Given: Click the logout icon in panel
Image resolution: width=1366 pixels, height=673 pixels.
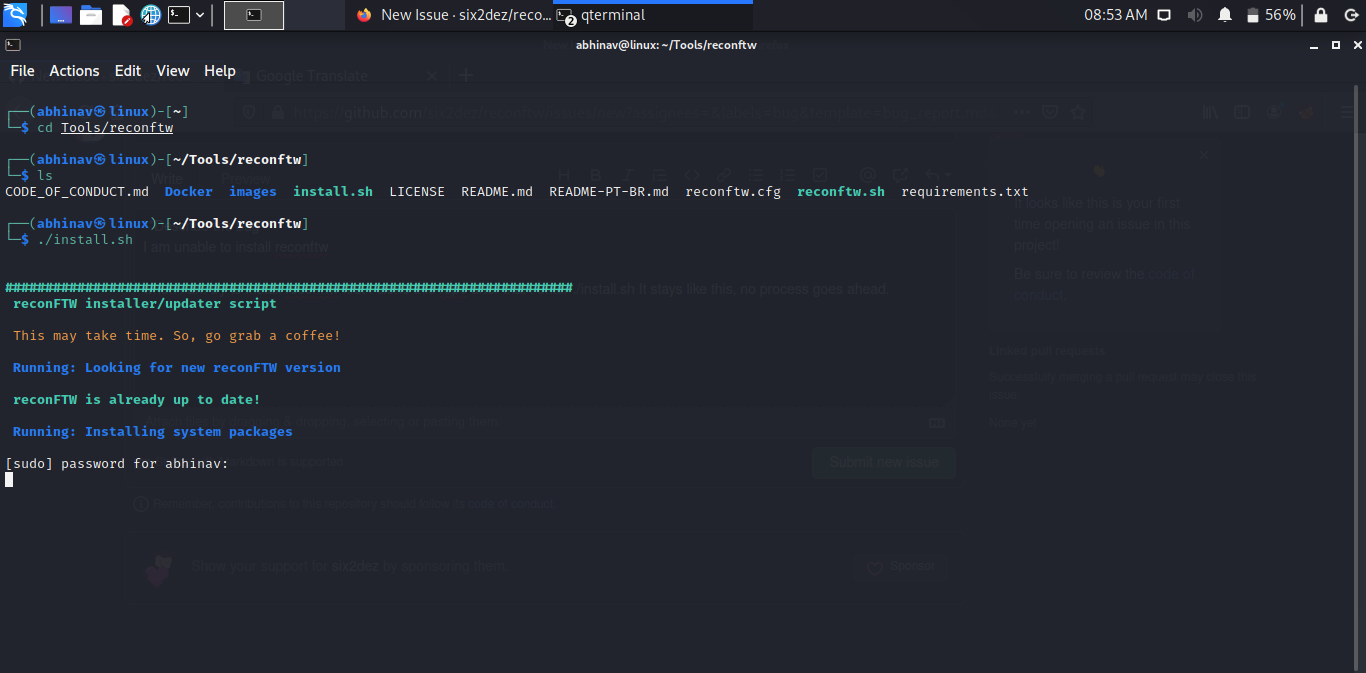Looking at the screenshot, I should click(x=1352, y=15).
